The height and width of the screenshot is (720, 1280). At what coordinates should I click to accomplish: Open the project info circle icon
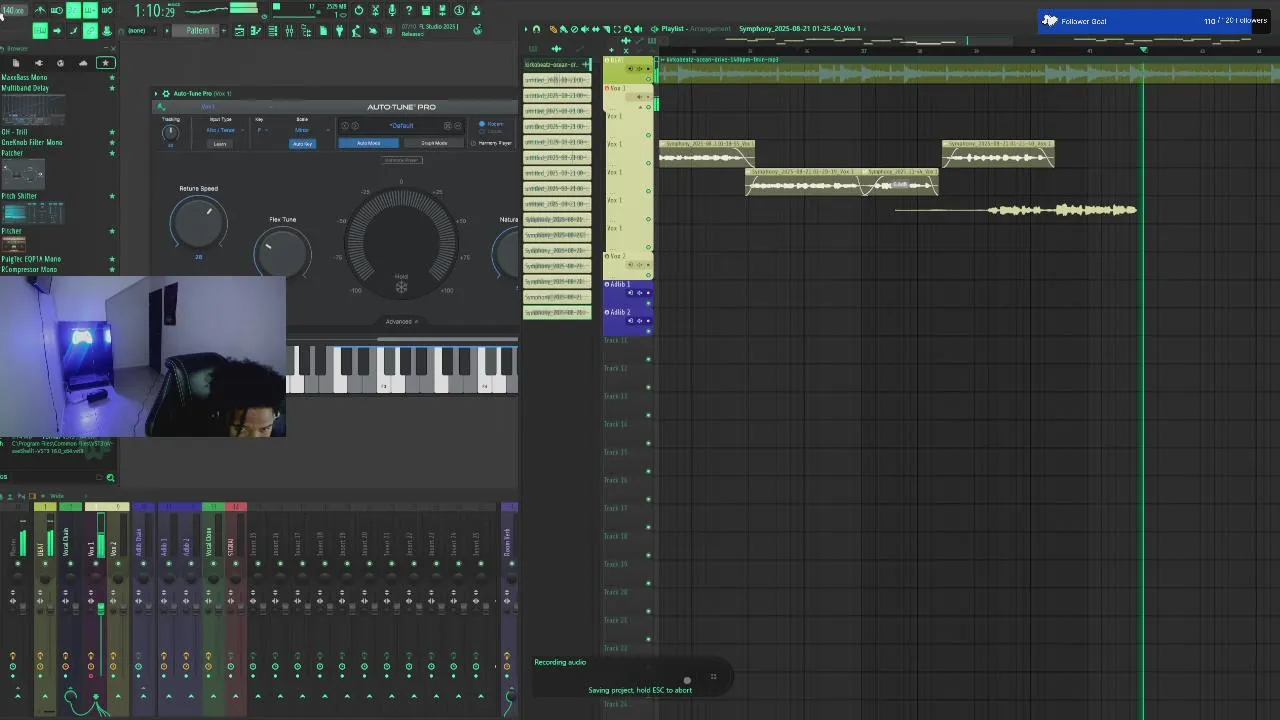click(459, 10)
